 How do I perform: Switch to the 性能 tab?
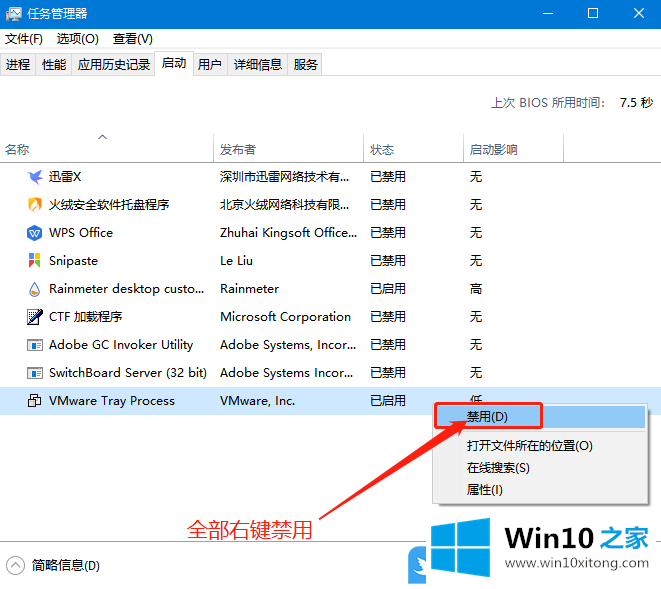tap(54, 65)
